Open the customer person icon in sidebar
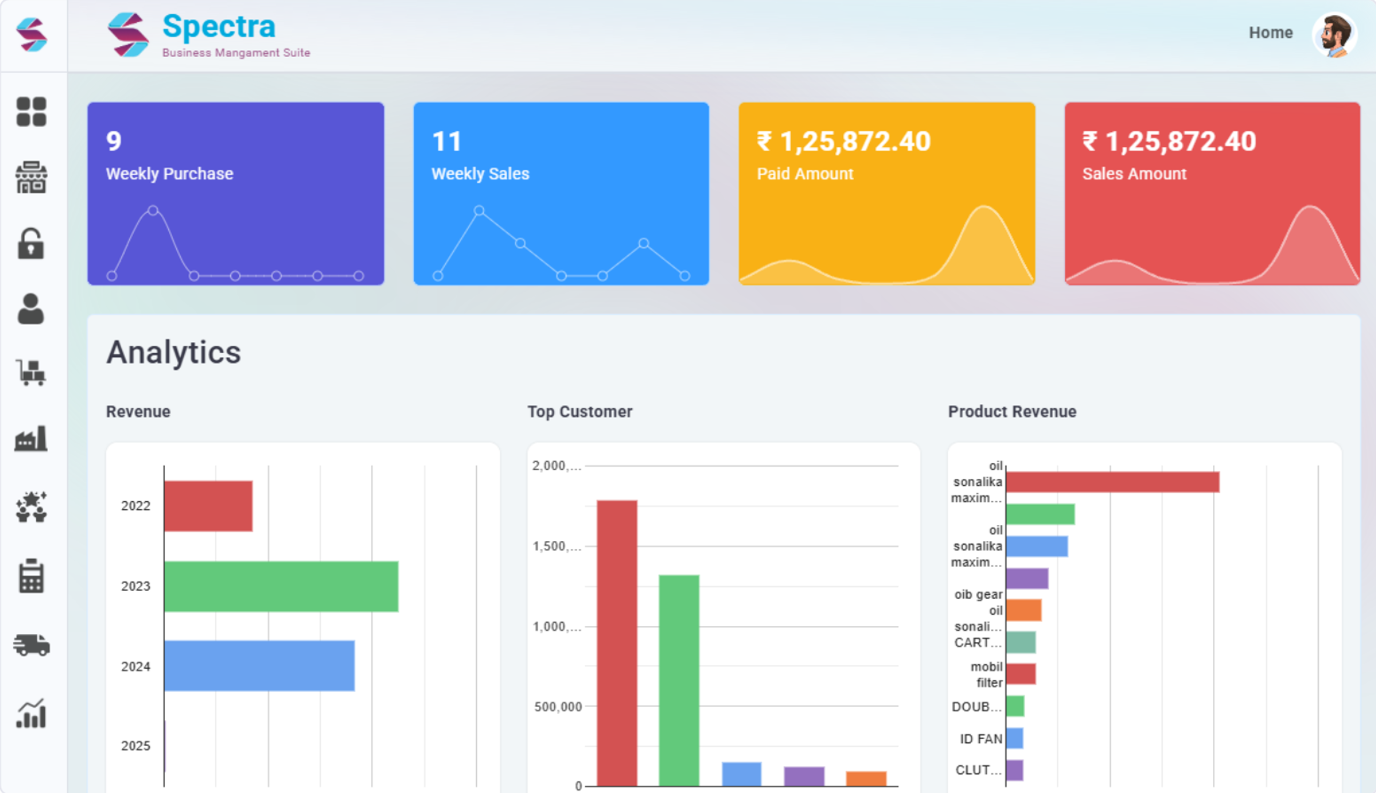The width and height of the screenshot is (1376, 793). pos(33,310)
